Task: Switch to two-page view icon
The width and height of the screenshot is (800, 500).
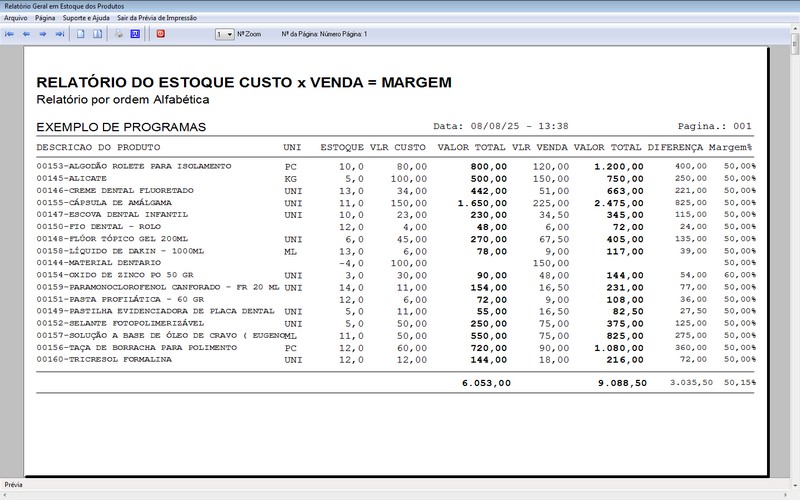Action: (x=97, y=34)
